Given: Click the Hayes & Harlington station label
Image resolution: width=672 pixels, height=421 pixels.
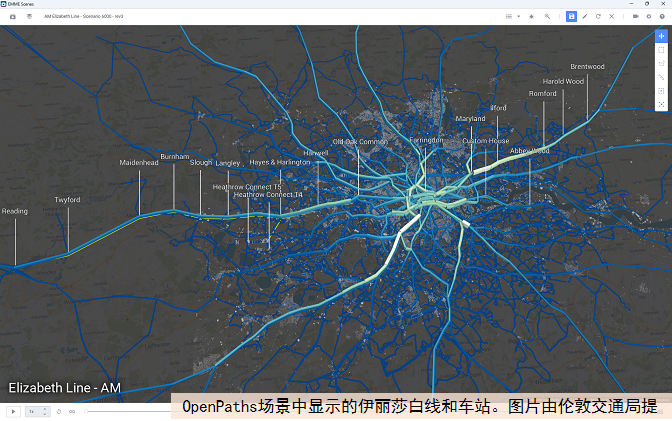Looking at the screenshot, I should [280, 162].
